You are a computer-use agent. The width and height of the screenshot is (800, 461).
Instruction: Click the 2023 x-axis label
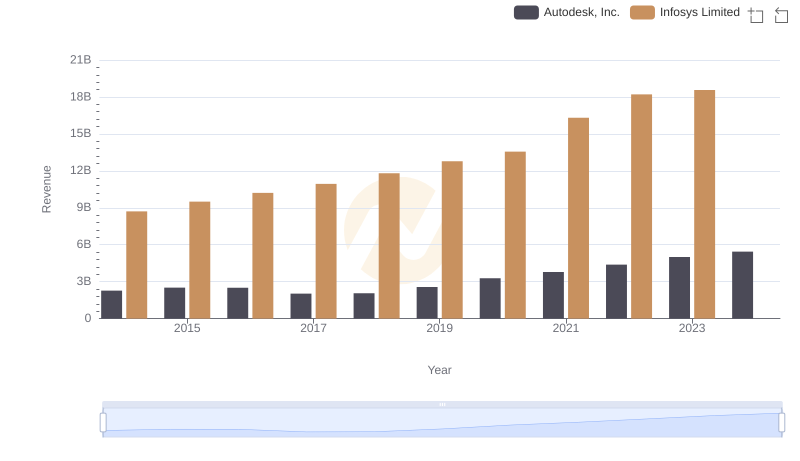692,328
